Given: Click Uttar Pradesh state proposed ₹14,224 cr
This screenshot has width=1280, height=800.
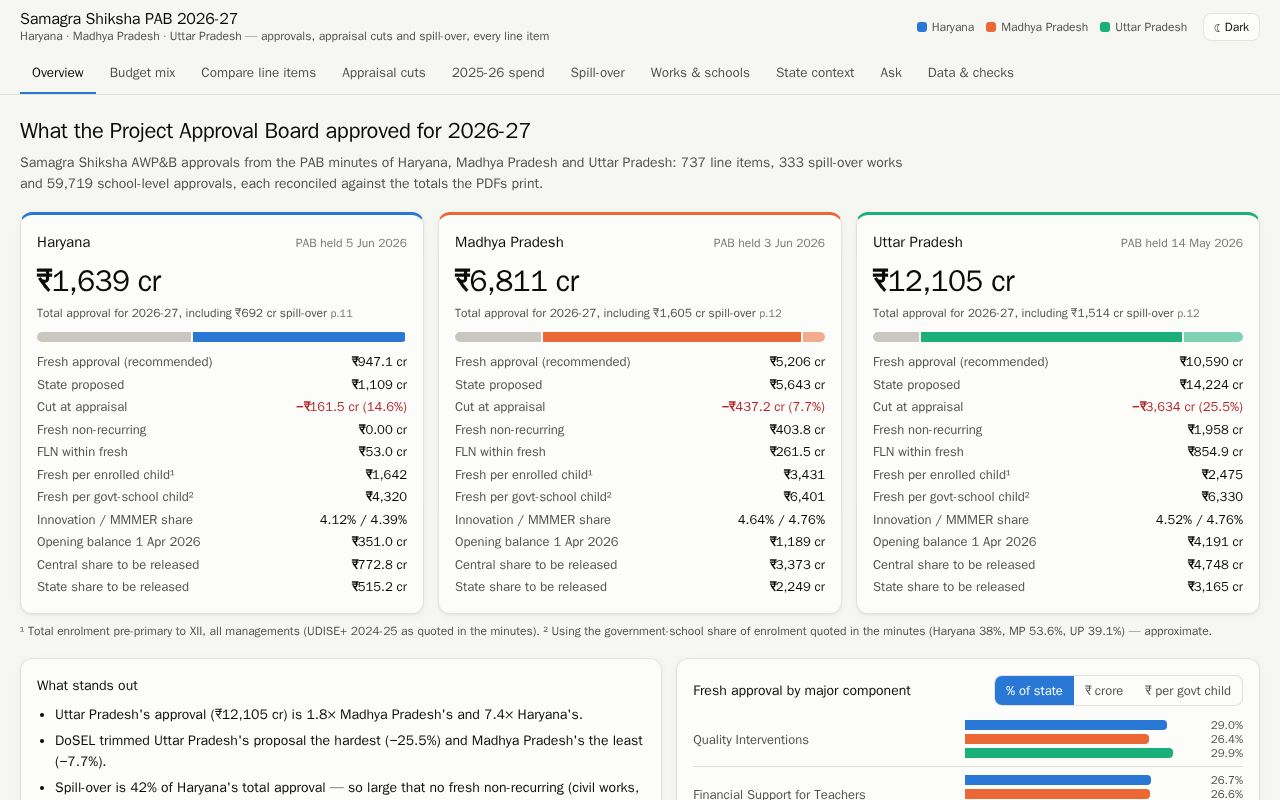Looking at the screenshot, I should 1211,385.
